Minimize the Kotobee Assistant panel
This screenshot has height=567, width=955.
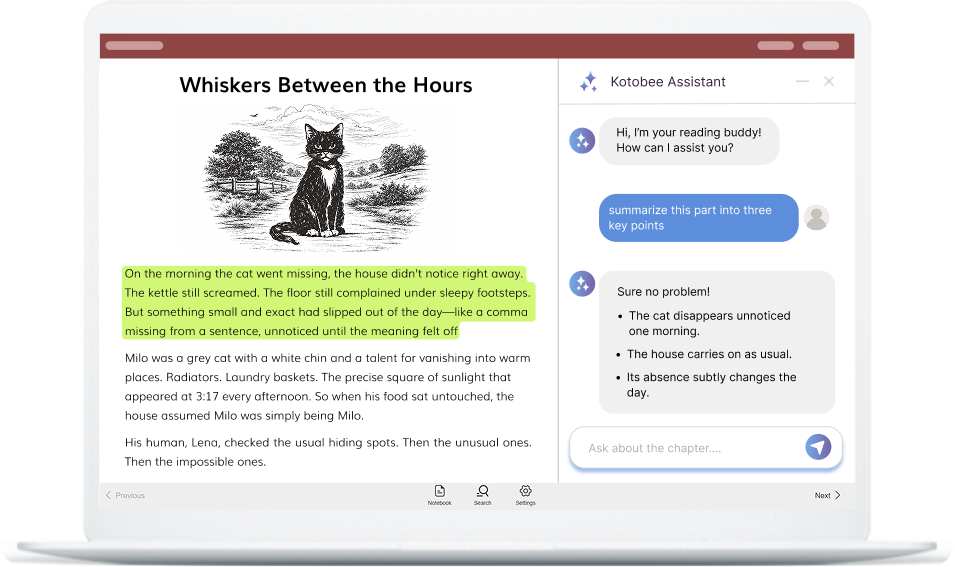coord(802,82)
